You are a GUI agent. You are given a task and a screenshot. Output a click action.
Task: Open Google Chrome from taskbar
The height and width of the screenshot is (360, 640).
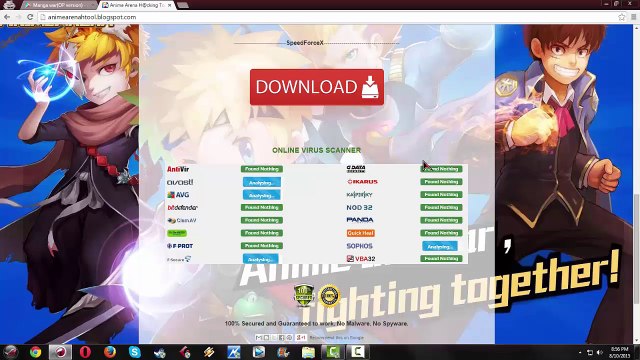click(36, 352)
